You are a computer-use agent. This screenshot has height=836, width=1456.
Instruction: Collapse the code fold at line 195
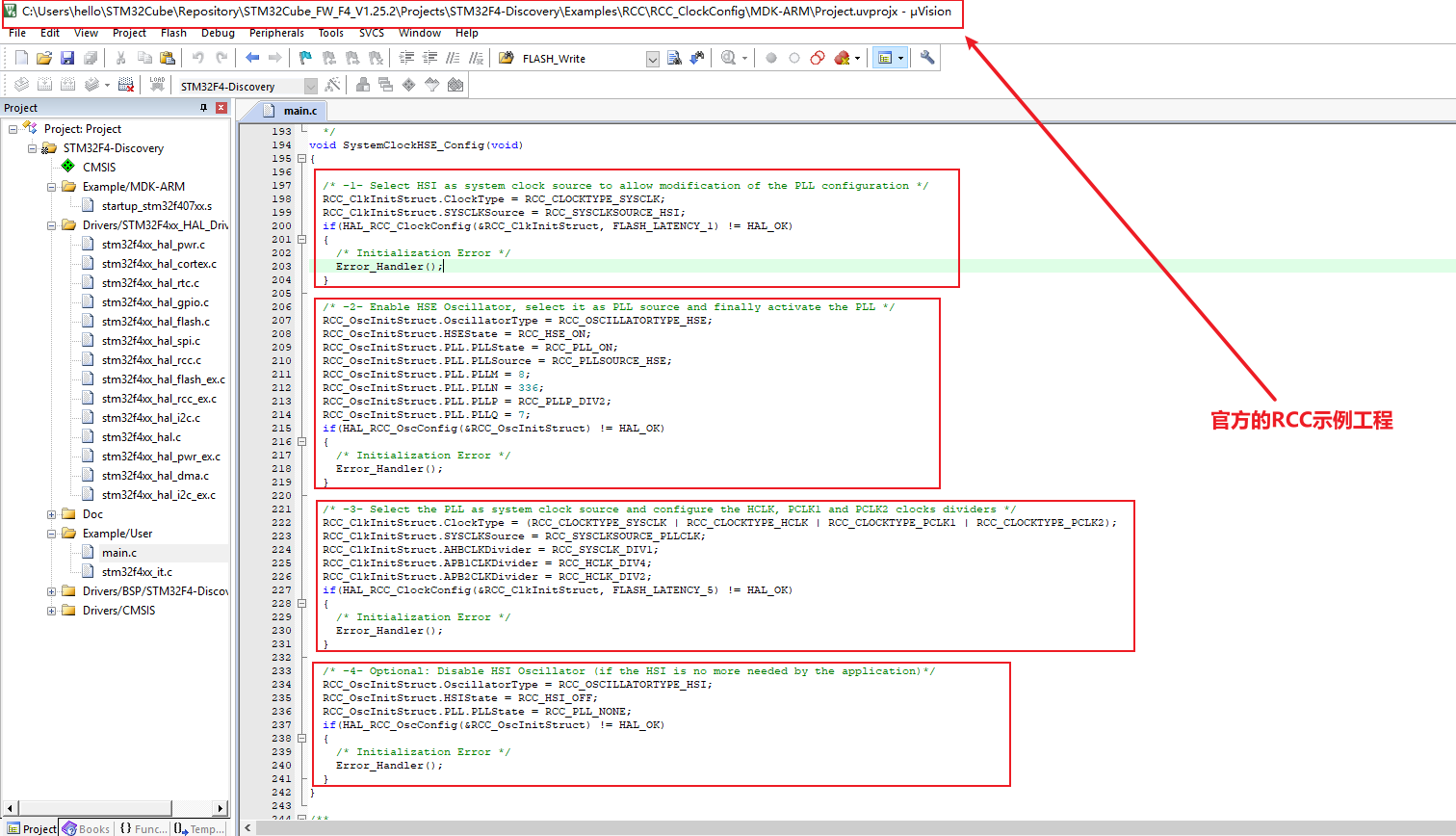tap(301, 159)
